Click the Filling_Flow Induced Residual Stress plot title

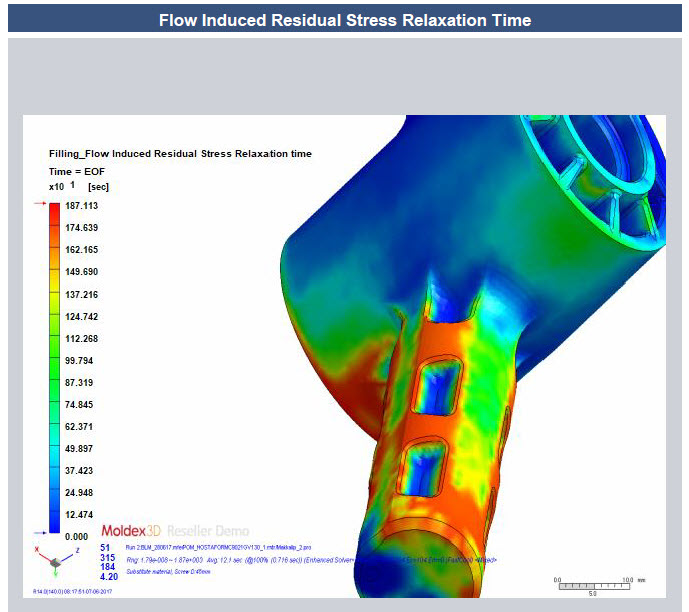pos(180,154)
